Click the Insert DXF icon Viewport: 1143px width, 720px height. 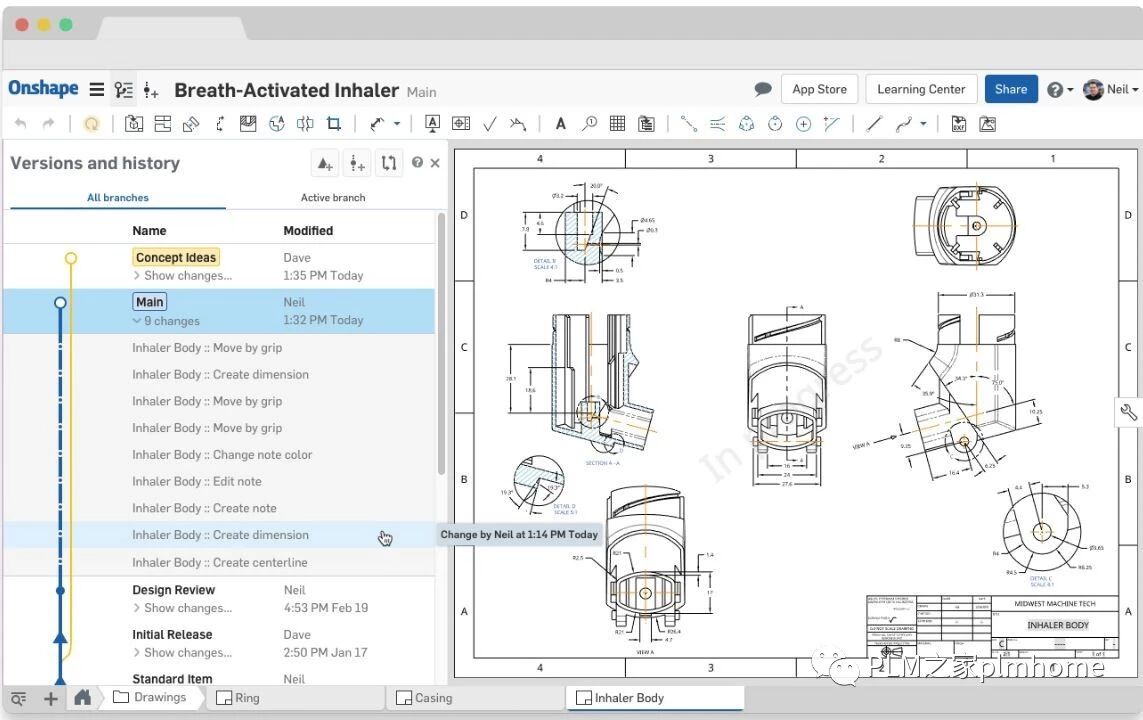959,124
